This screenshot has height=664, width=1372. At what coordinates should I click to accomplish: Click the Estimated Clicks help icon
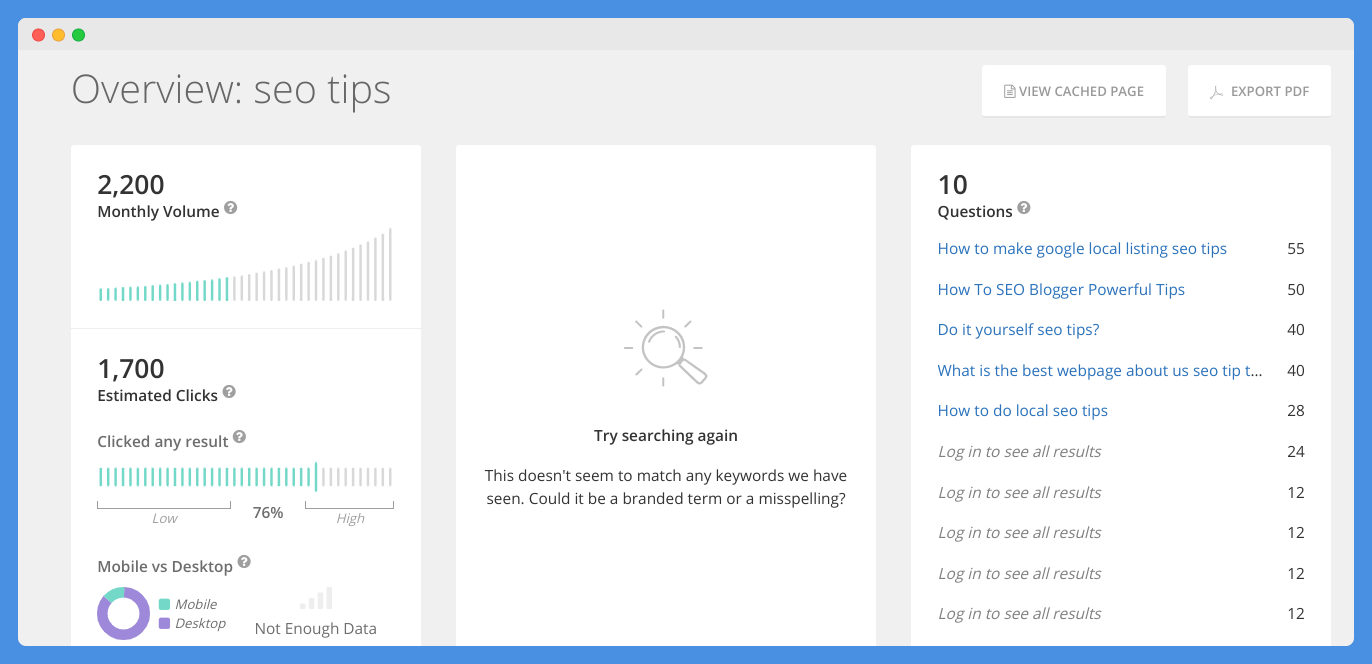click(x=229, y=392)
